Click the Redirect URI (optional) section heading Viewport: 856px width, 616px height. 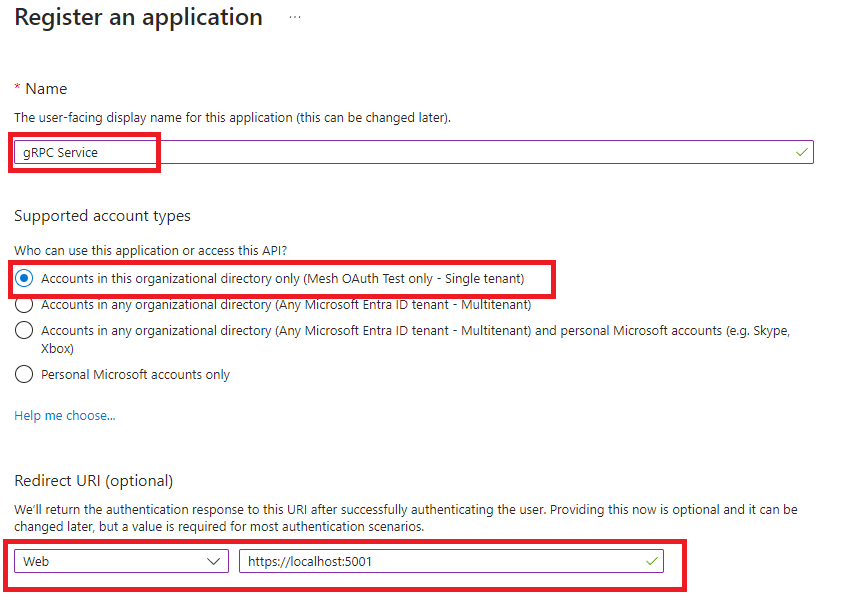point(93,481)
